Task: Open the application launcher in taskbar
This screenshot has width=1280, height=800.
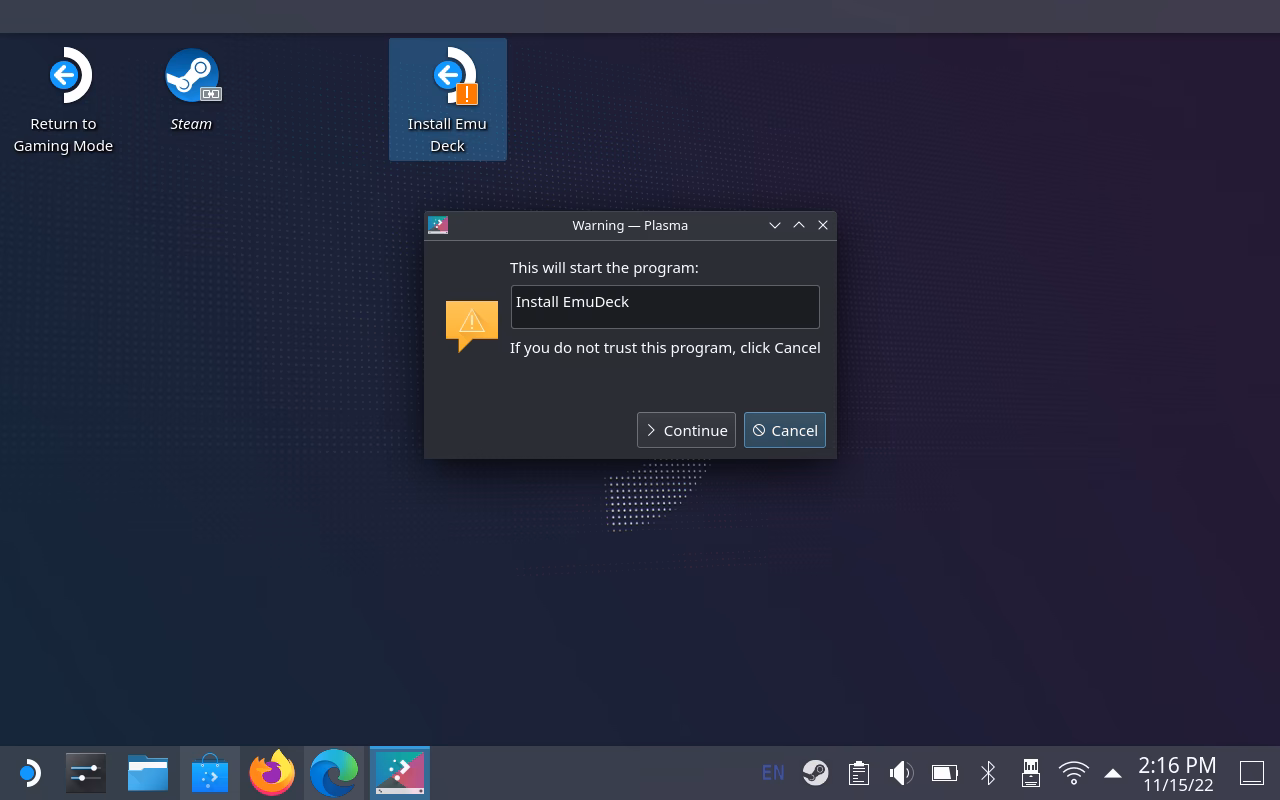Action: (29, 773)
